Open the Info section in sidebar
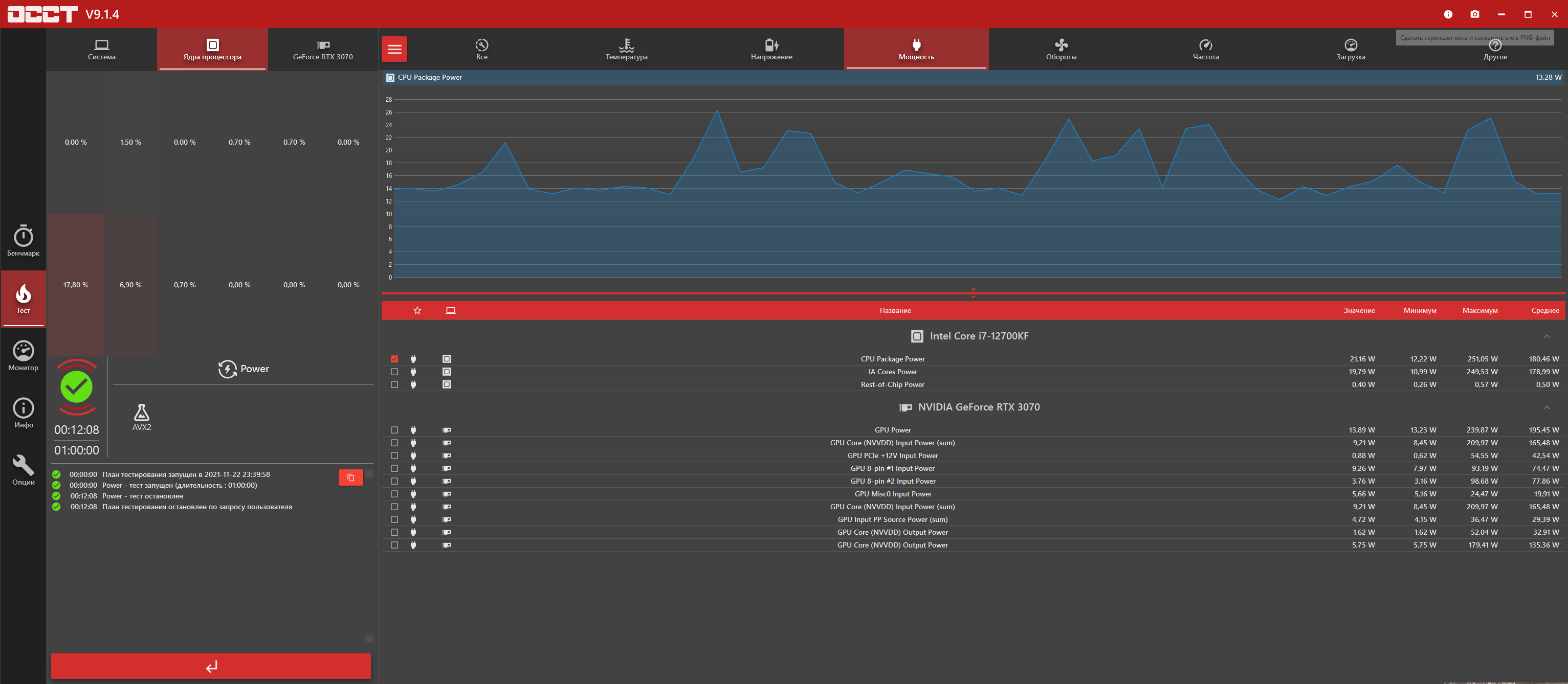This screenshot has height=684, width=1568. [x=23, y=412]
